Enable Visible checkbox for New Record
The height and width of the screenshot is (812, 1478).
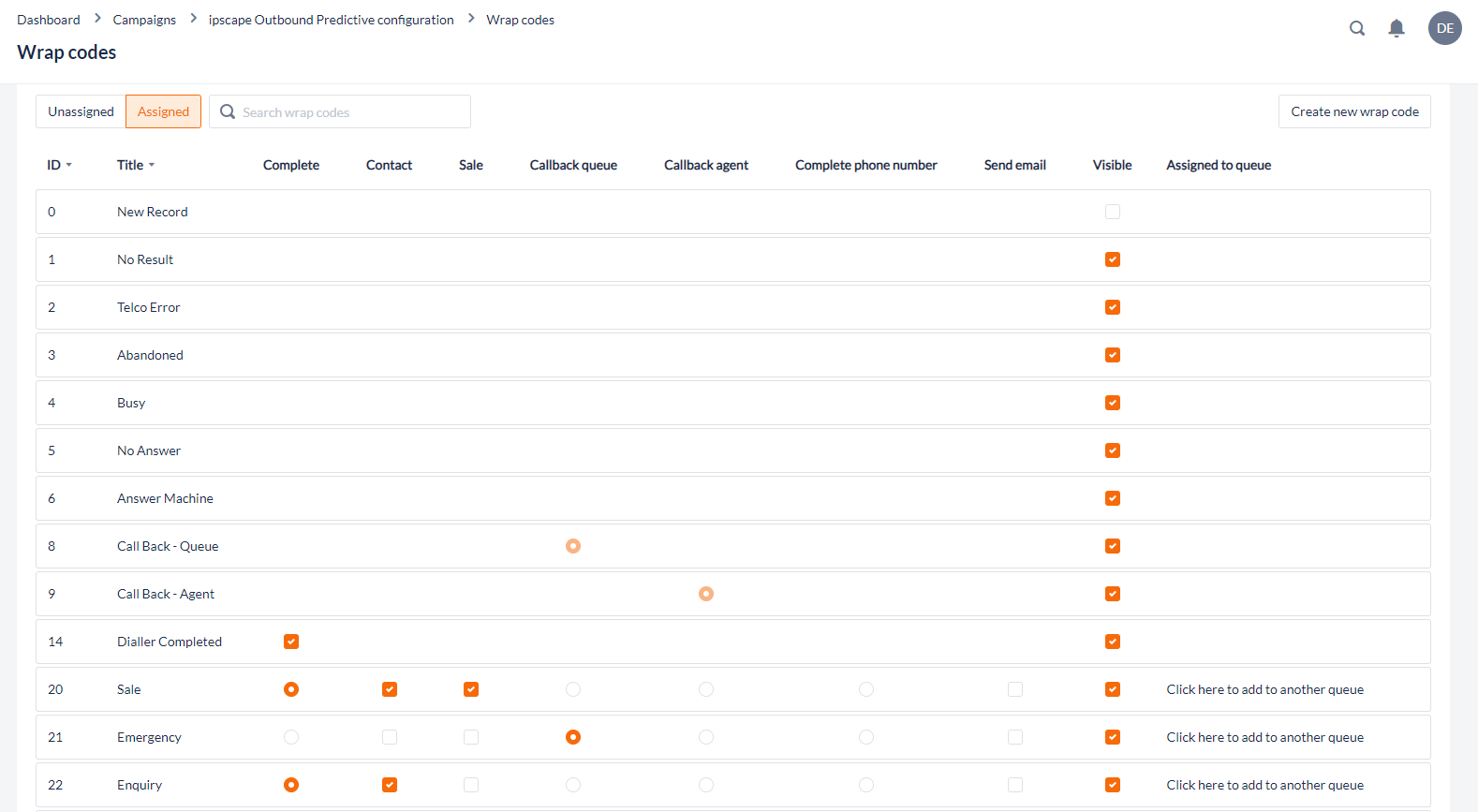[1112, 212]
